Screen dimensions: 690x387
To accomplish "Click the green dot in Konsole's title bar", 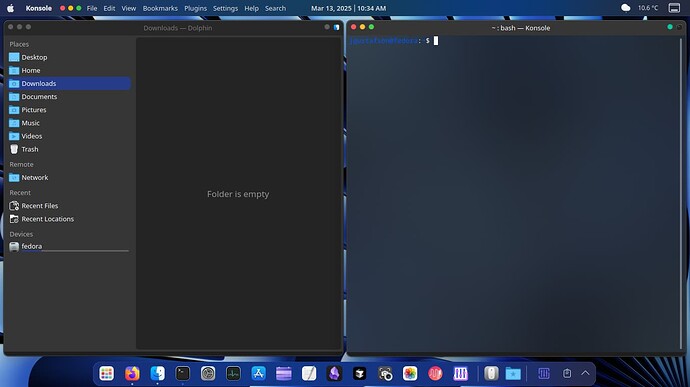I will [670, 27].
